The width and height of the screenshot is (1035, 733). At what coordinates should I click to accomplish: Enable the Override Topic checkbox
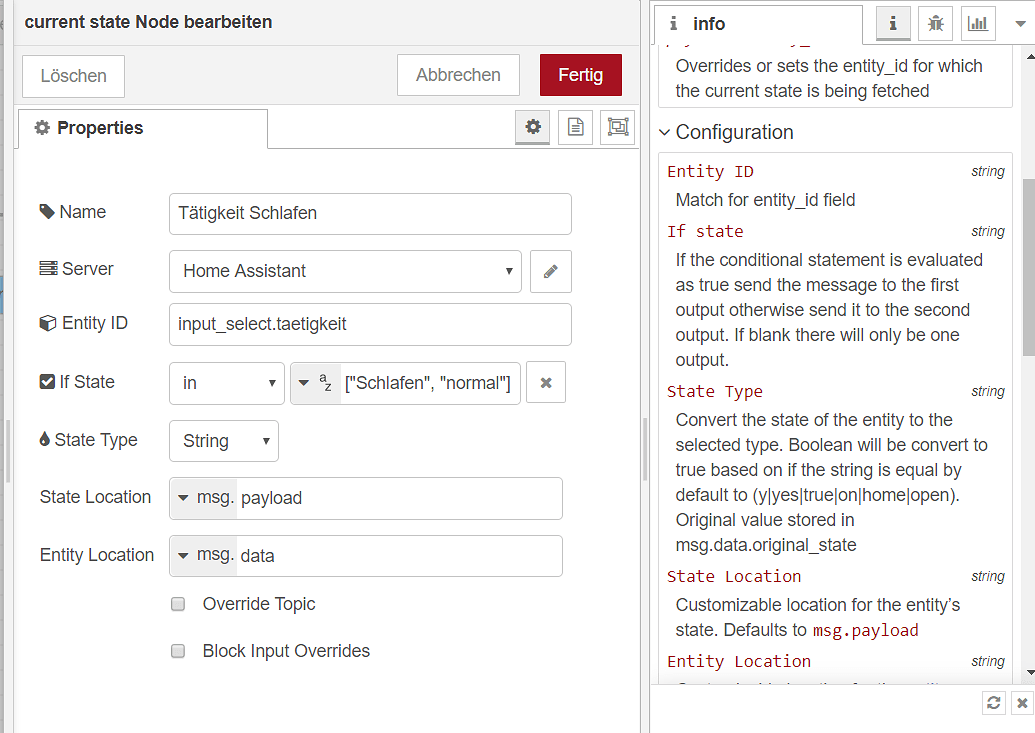(177, 604)
